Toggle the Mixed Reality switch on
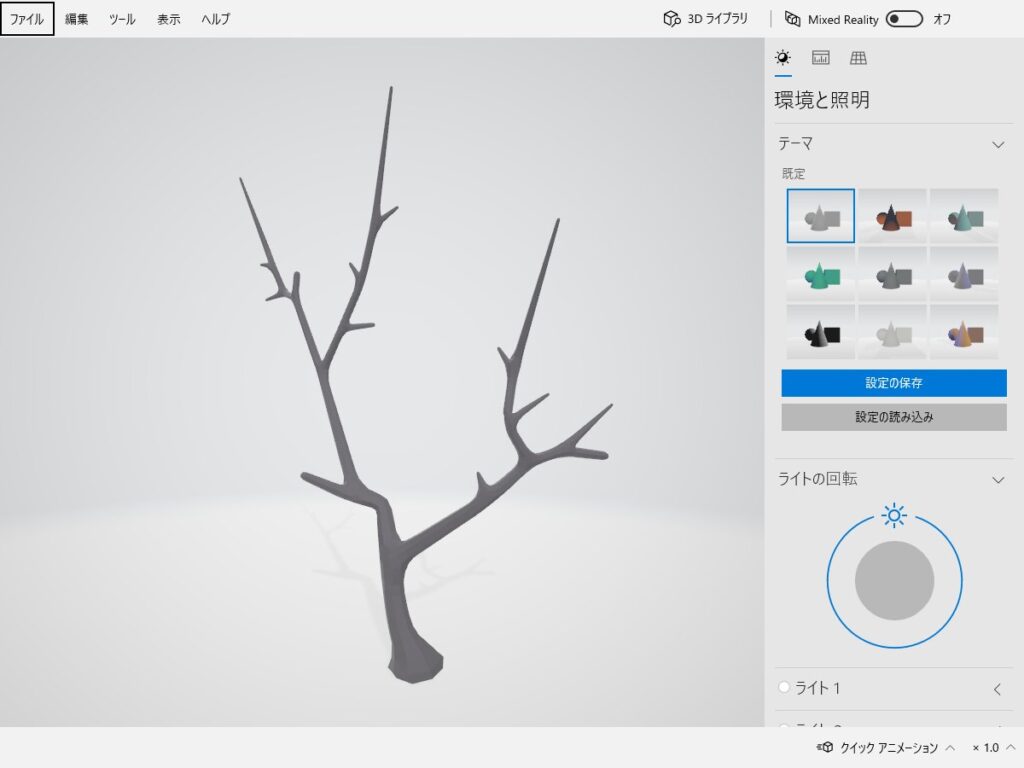 (x=904, y=19)
